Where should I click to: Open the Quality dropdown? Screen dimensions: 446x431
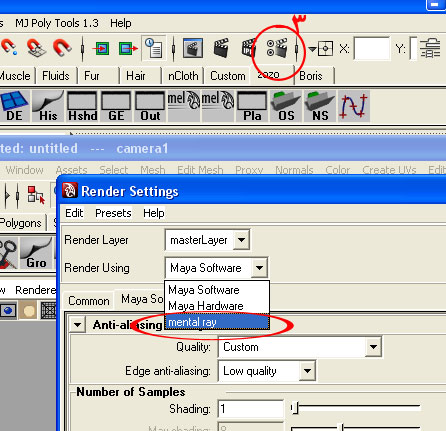pos(373,347)
